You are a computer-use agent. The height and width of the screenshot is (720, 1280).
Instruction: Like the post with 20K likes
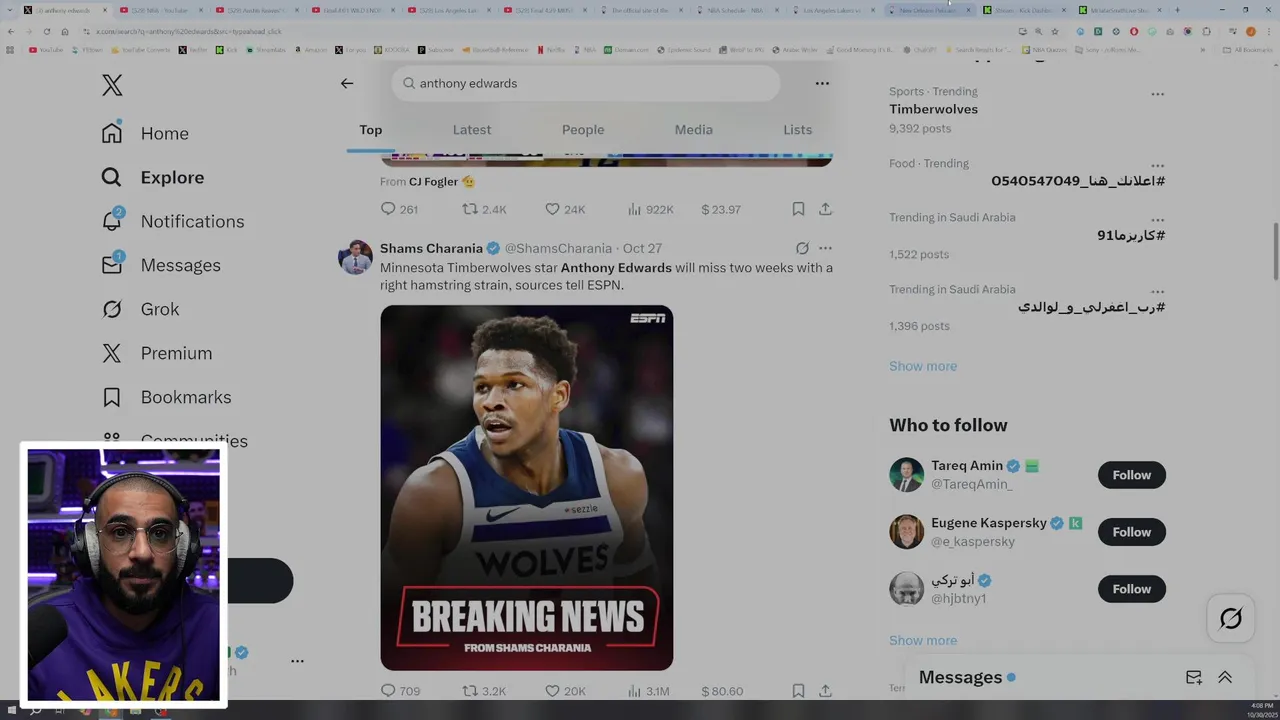click(565, 691)
